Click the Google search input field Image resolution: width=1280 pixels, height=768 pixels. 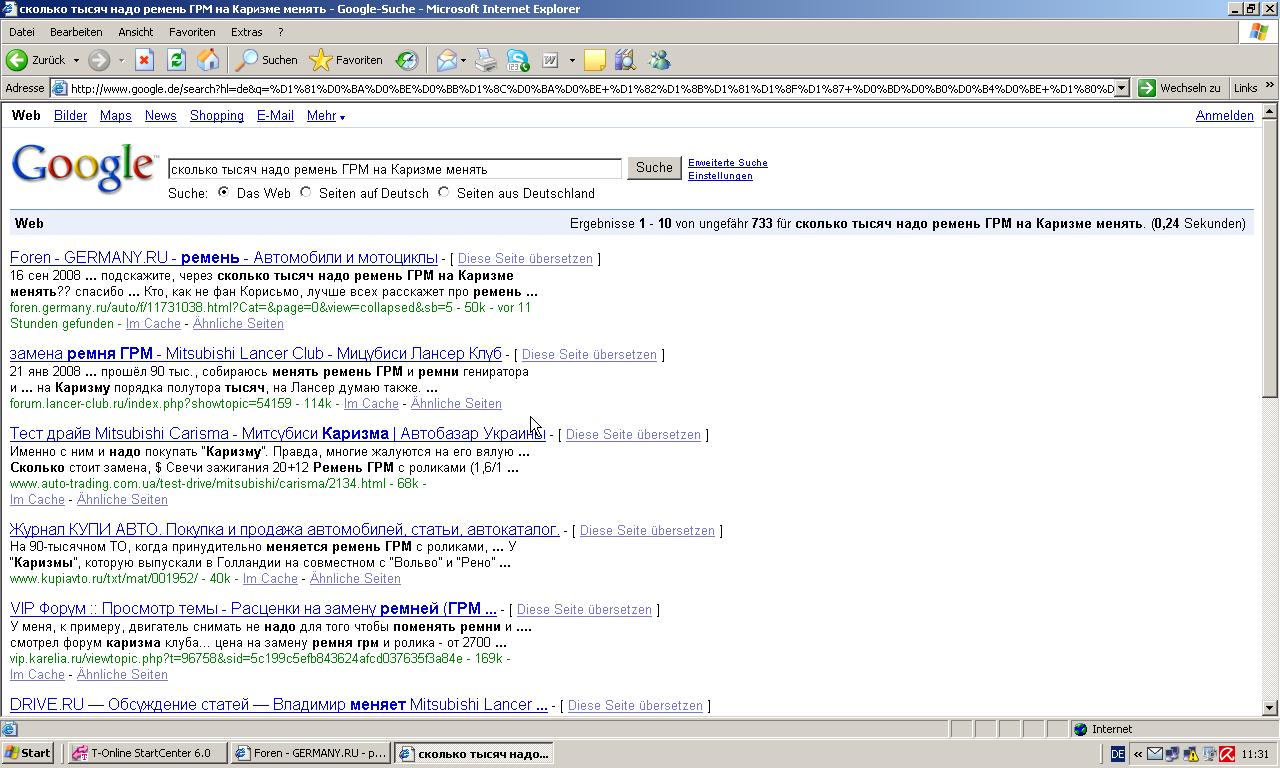395,169
